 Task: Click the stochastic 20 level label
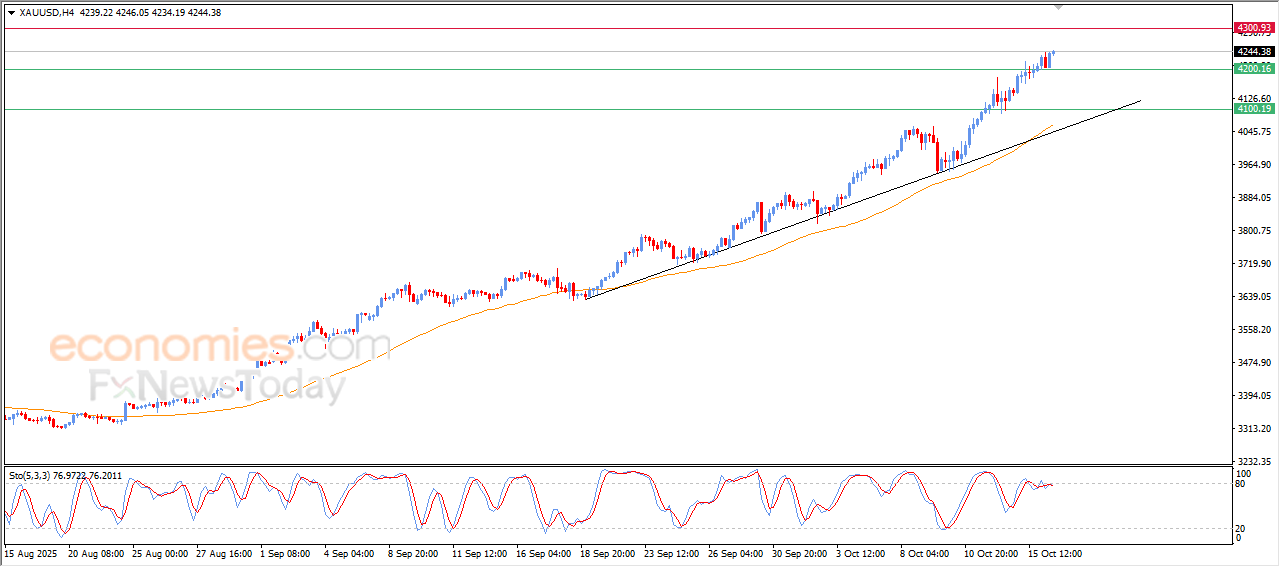point(1242,527)
